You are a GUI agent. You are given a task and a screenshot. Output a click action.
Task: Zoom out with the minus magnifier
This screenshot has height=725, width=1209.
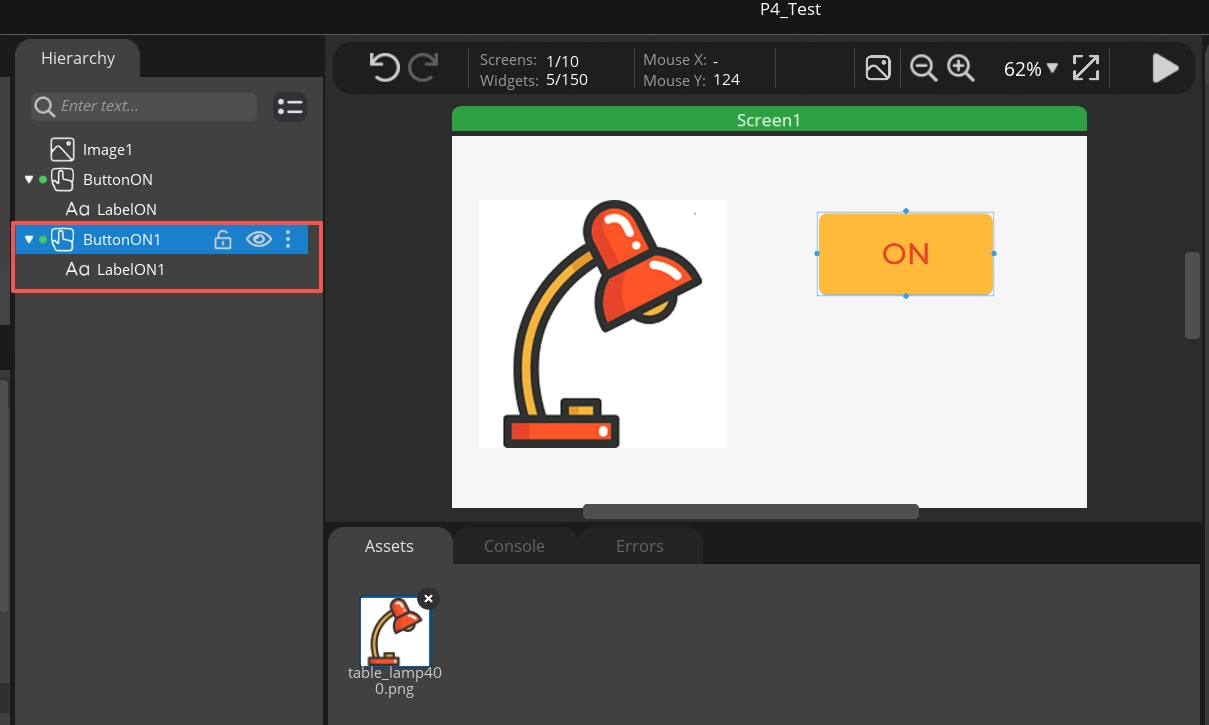point(923,68)
